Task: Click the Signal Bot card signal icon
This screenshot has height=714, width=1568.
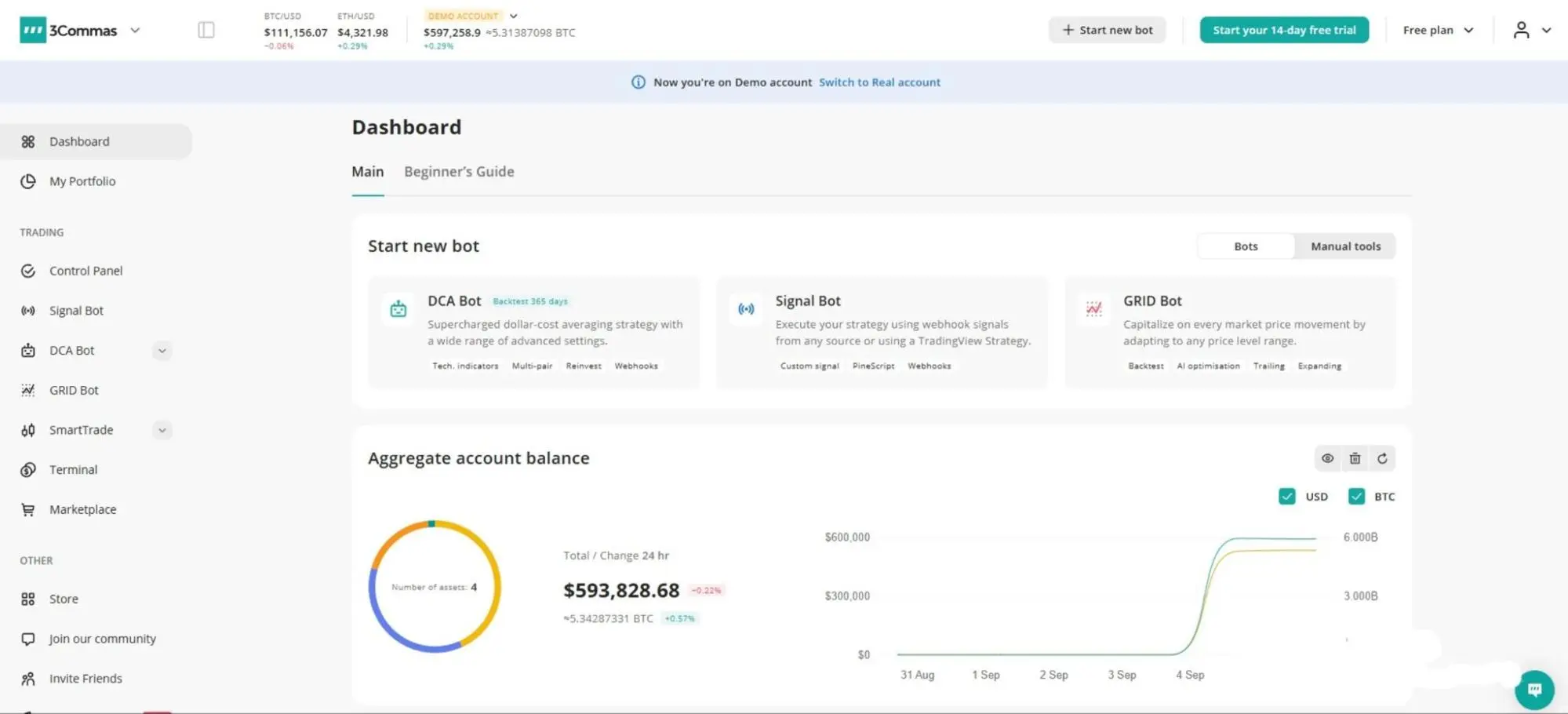Action: [746, 309]
